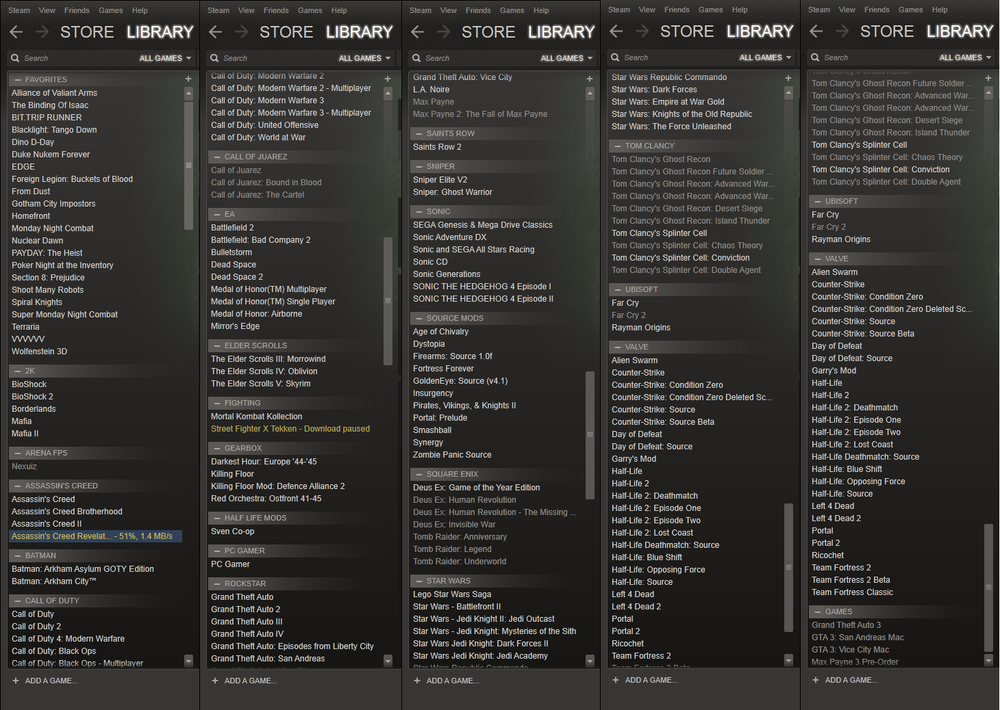
Task: Select Star Wars: Dark Forces
Action: click(x=654, y=89)
